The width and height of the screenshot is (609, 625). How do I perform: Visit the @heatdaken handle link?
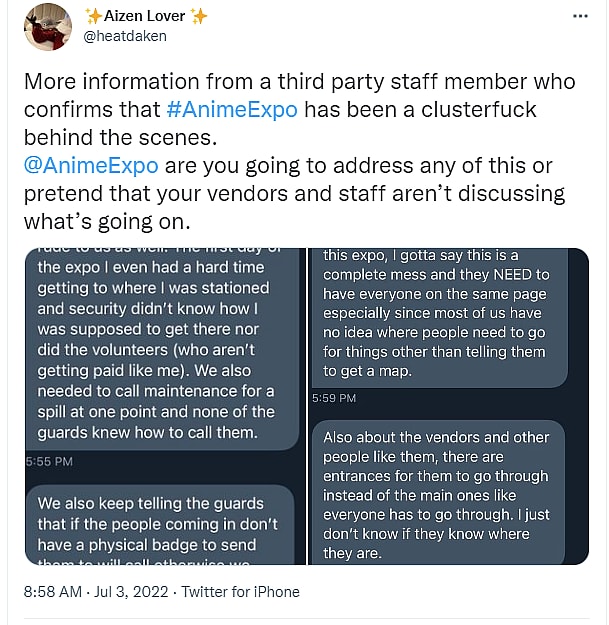124,36
